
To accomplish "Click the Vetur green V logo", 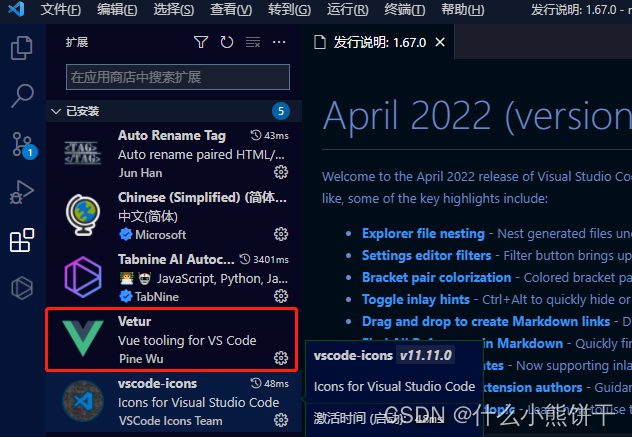I will point(83,338).
